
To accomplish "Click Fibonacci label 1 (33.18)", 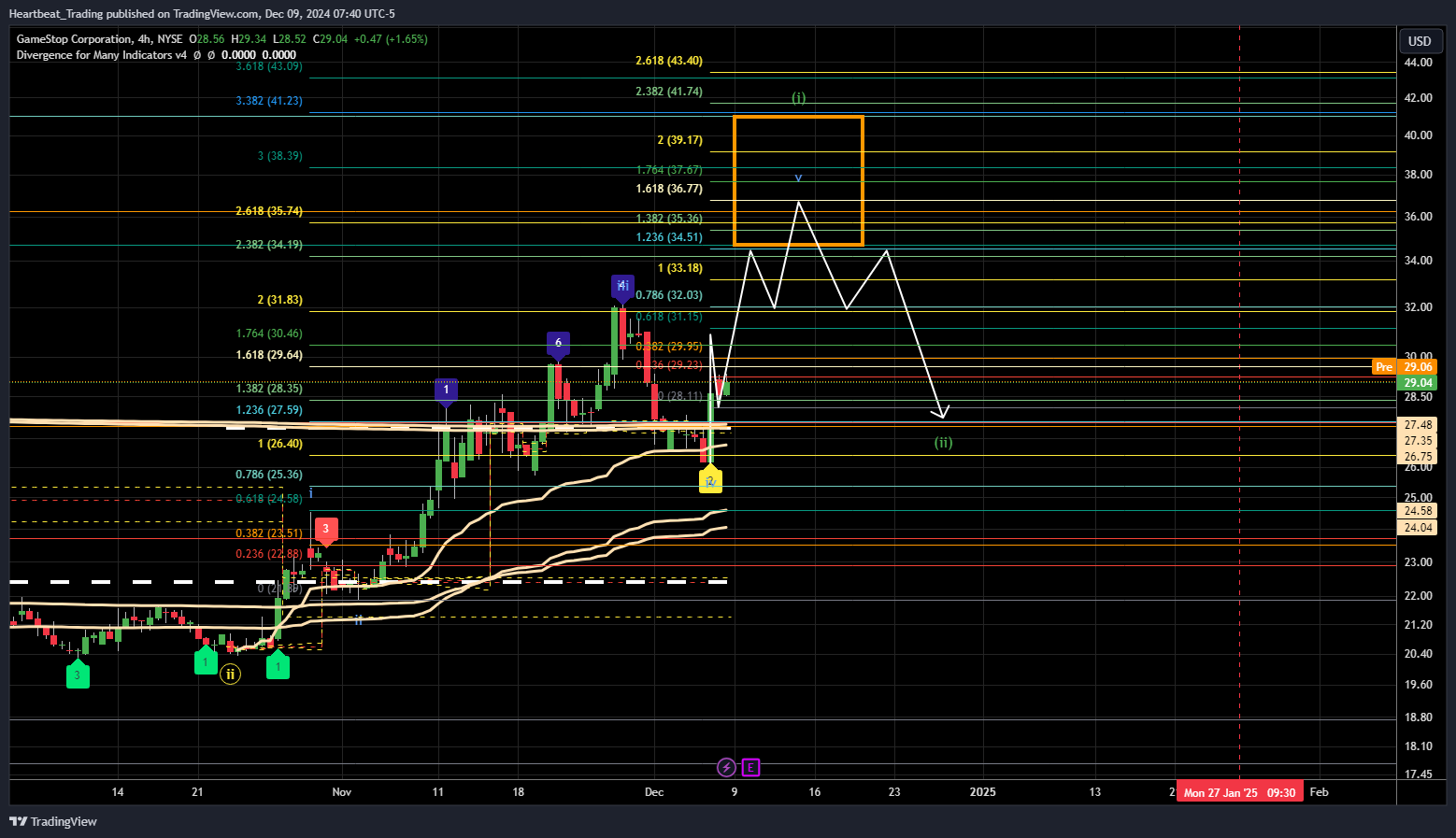I will tap(680, 268).
